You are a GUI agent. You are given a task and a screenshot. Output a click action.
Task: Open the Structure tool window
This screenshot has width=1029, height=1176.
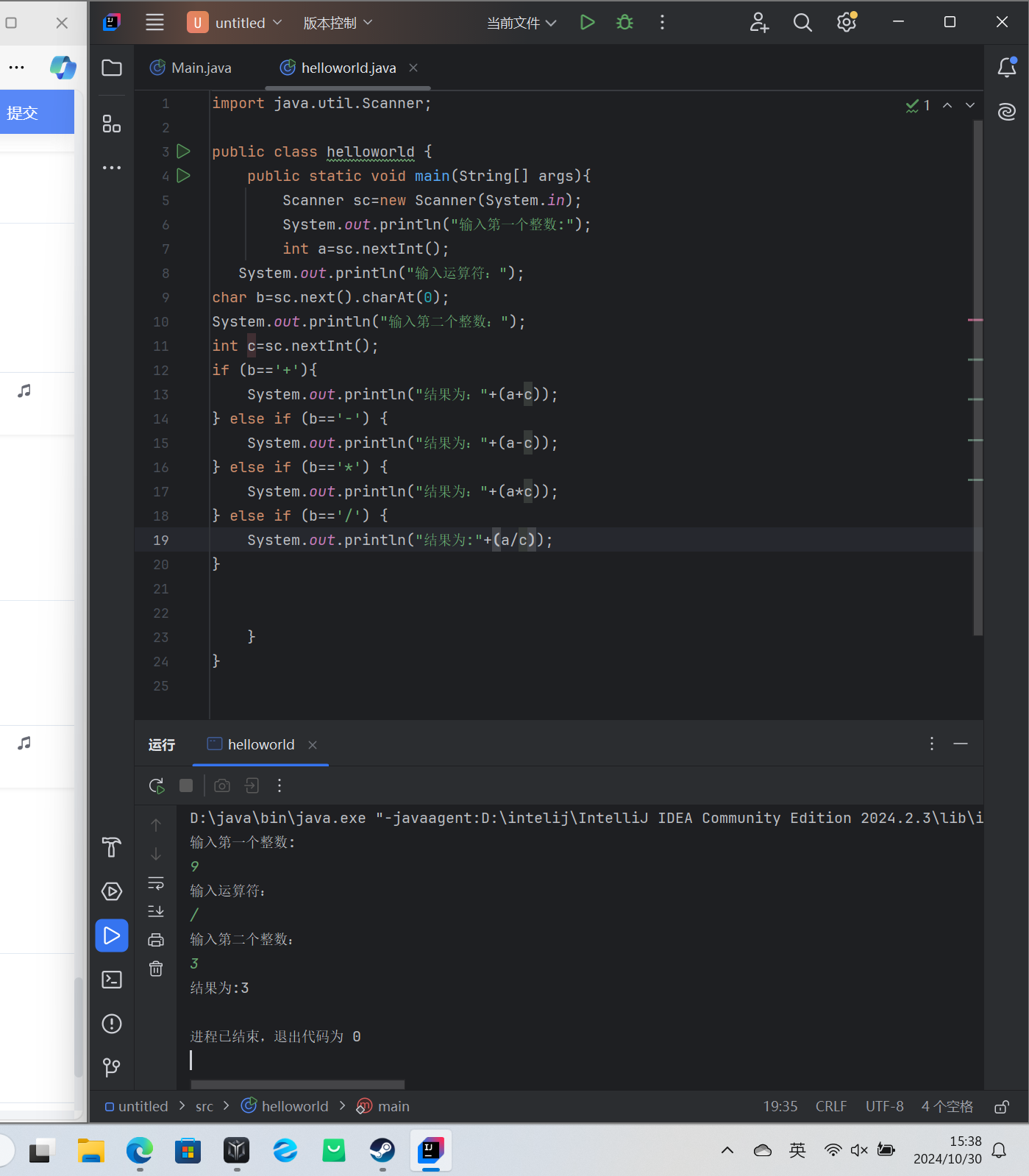coord(112,124)
